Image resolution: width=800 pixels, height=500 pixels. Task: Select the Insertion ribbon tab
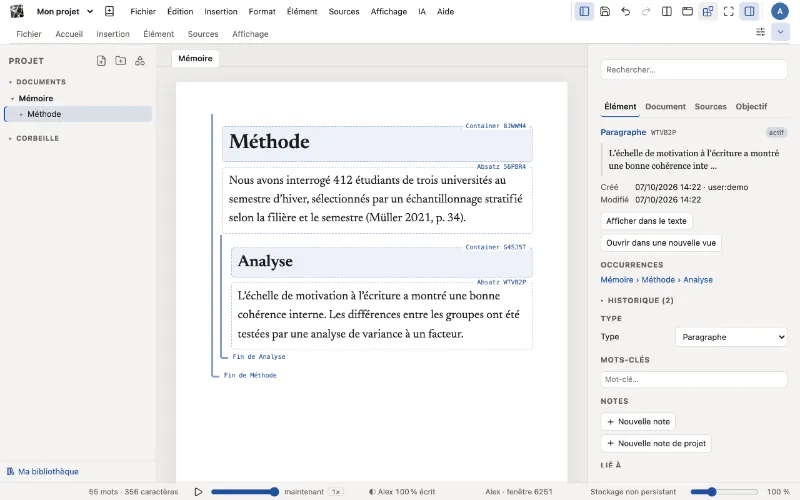tap(113, 34)
